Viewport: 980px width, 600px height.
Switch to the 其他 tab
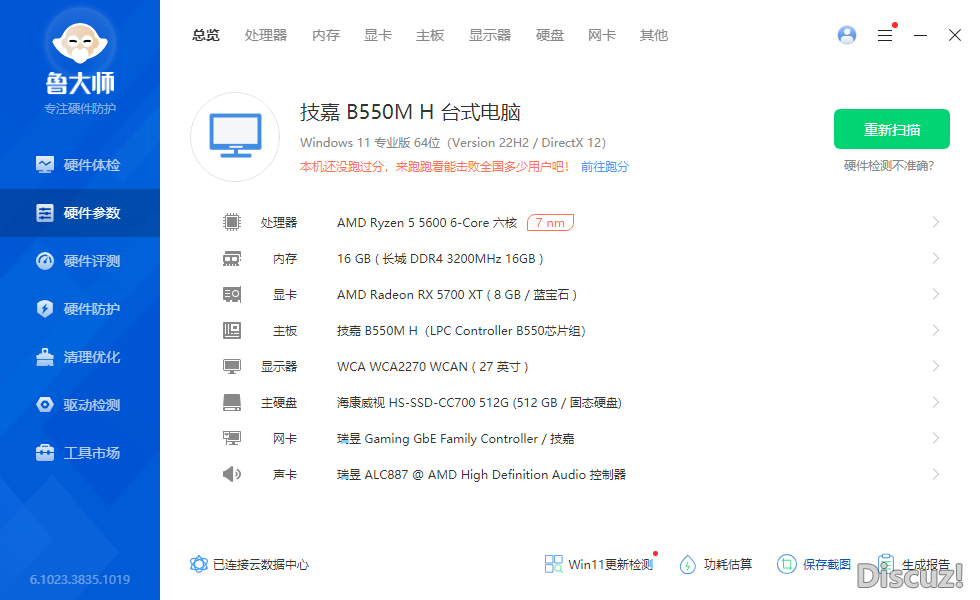[654, 35]
